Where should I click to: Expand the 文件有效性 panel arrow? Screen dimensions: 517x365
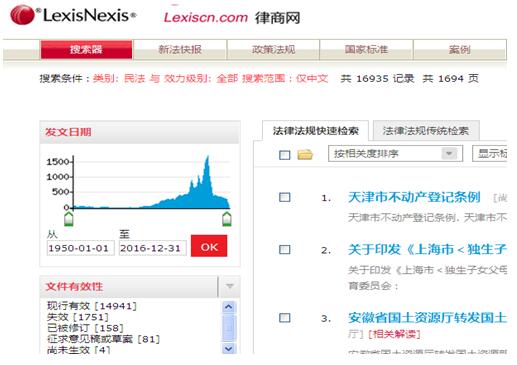(x=229, y=286)
